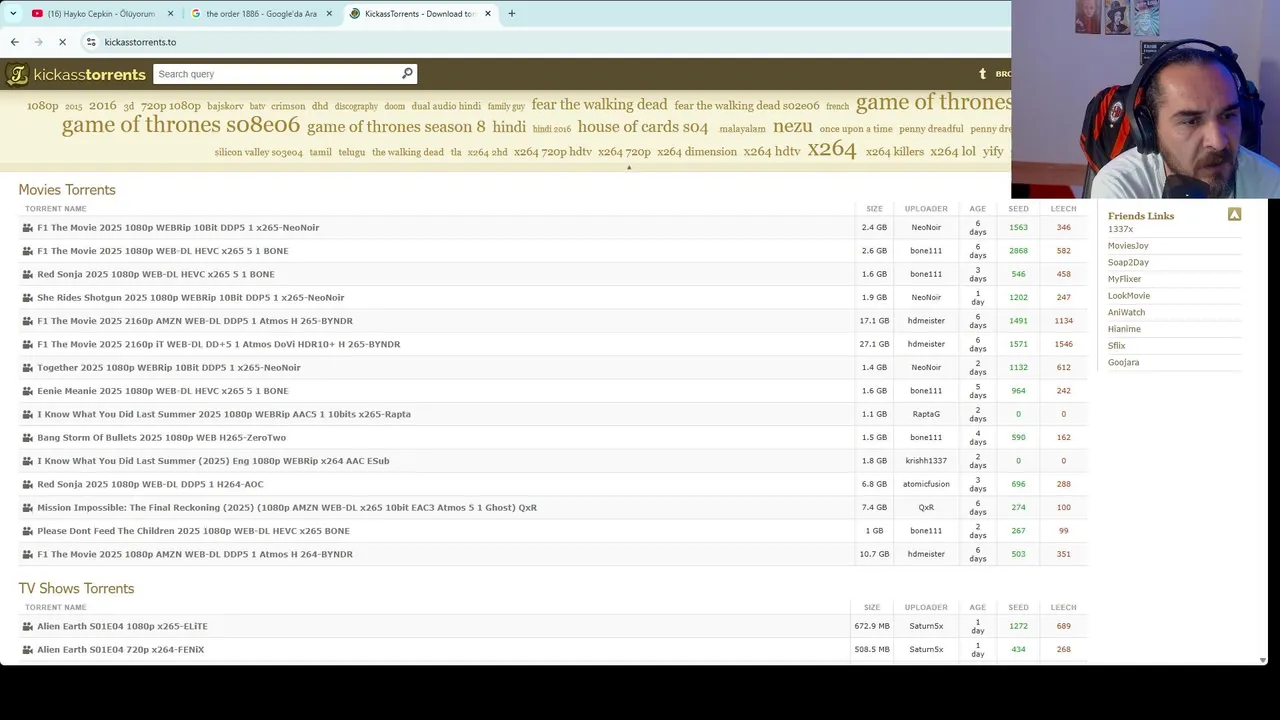
Task: Click uploader atomicfusion
Action: (x=926, y=484)
